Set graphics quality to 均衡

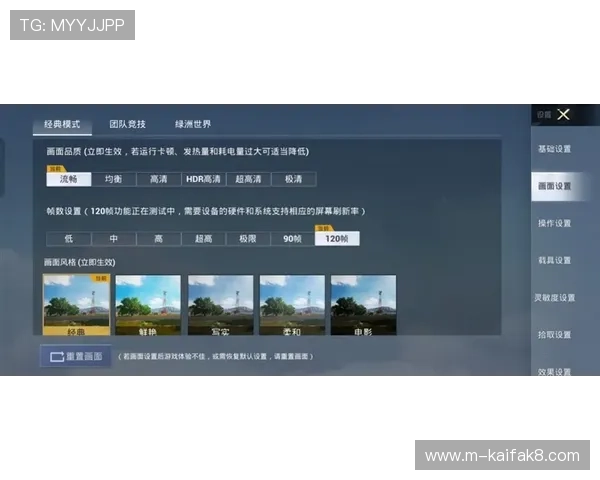[x=114, y=179]
